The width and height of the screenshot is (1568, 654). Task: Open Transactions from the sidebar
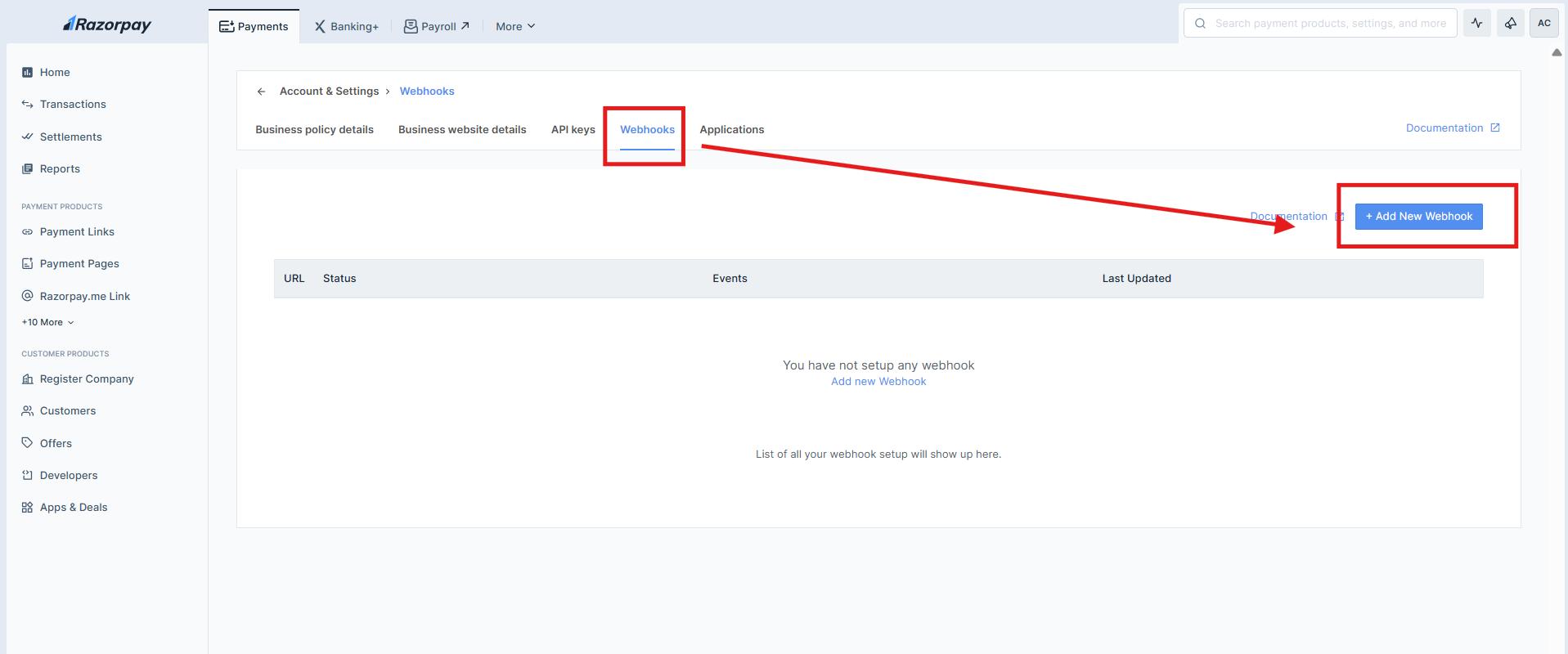point(73,105)
